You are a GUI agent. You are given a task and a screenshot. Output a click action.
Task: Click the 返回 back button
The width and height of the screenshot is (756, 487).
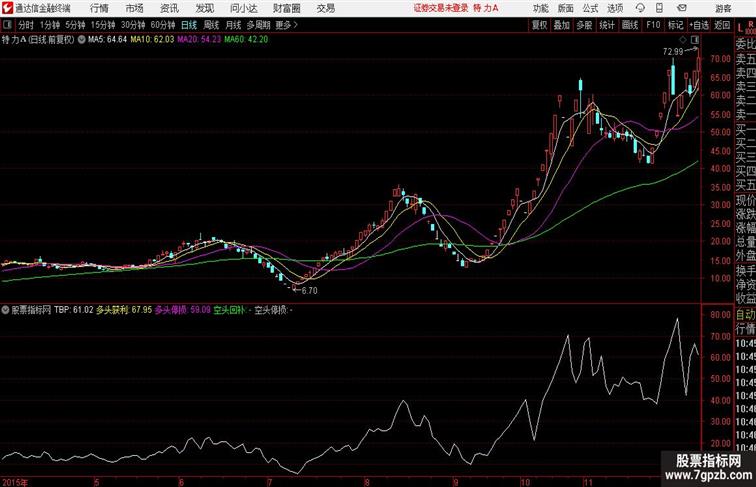coord(722,25)
